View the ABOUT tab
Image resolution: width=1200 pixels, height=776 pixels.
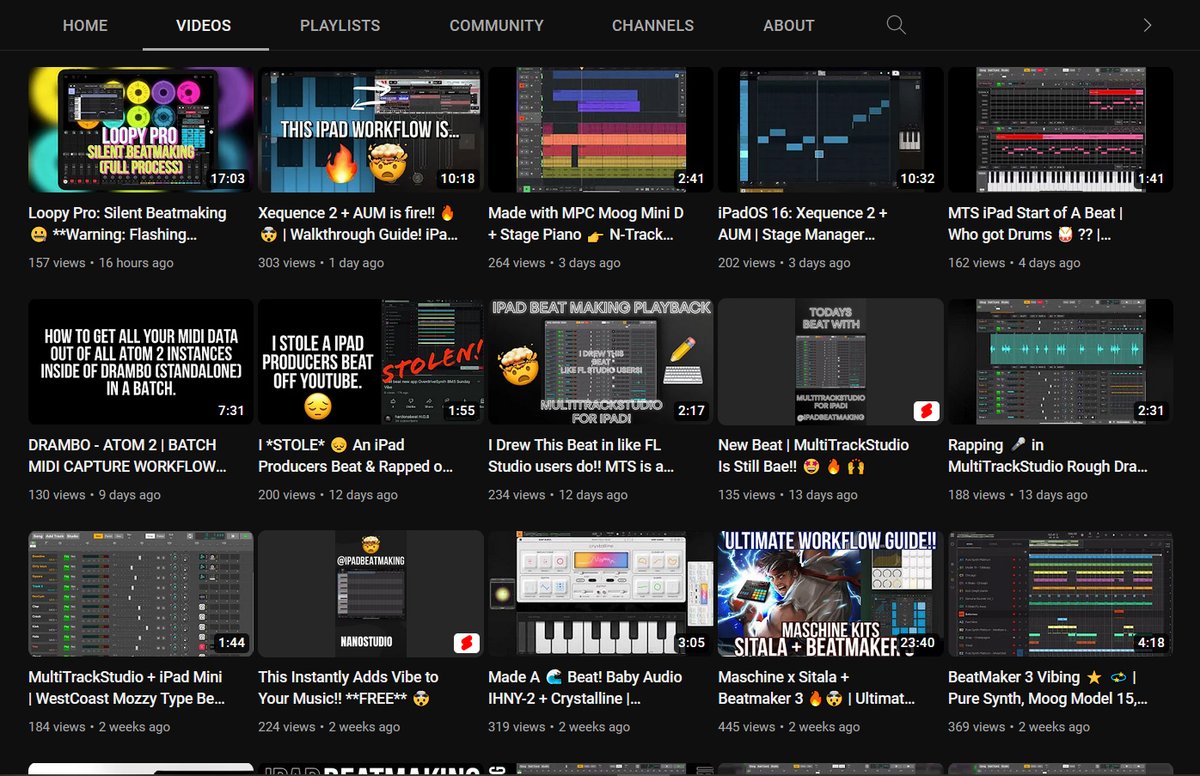pyautogui.click(x=789, y=25)
